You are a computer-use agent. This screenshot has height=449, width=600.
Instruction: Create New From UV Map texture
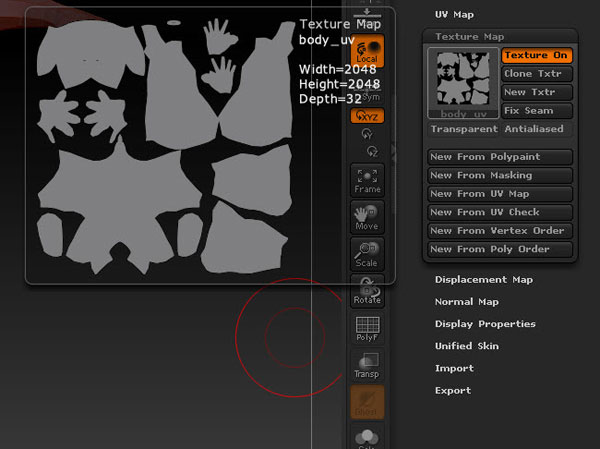[x=500, y=194]
